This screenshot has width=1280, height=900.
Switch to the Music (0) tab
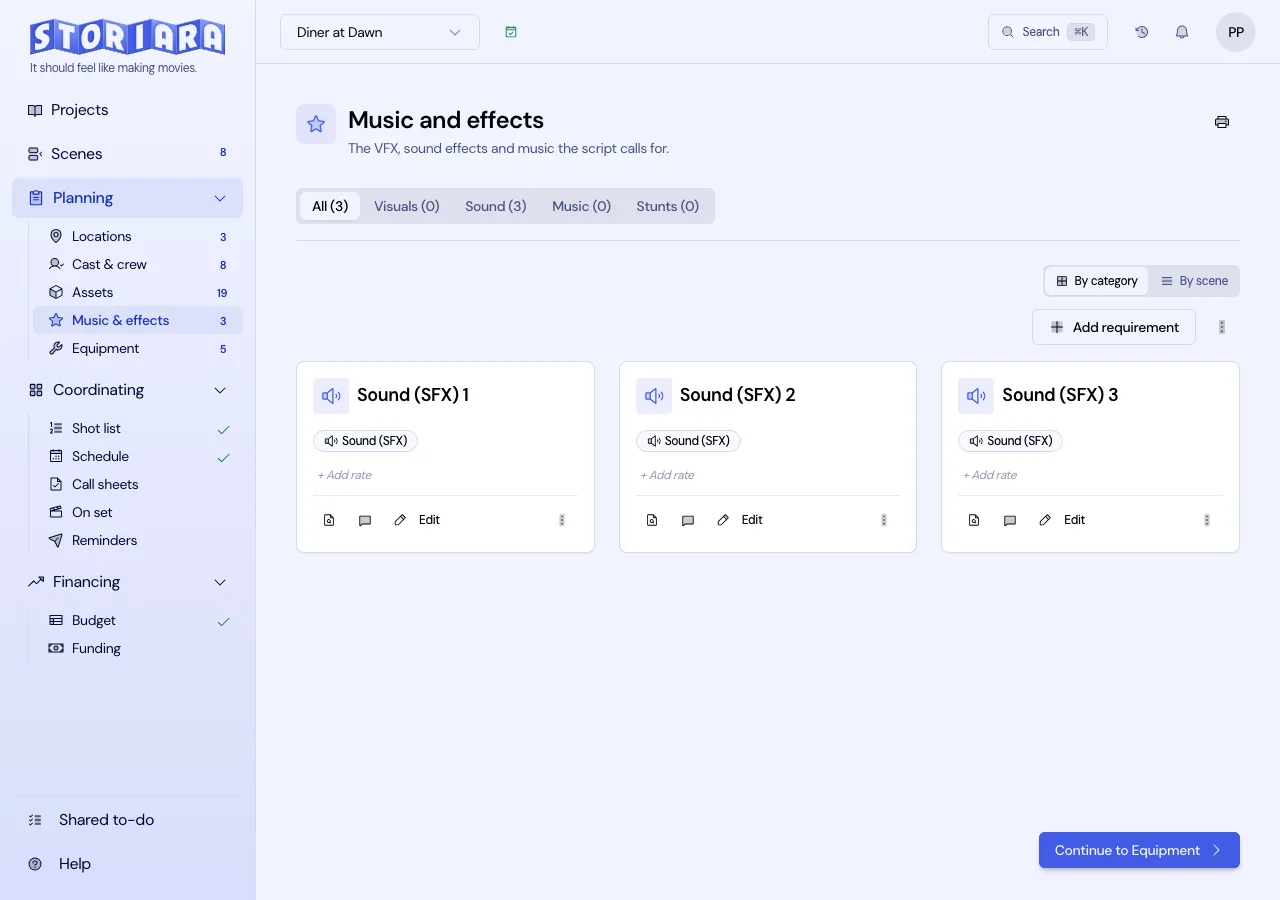pyautogui.click(x=582, y=206)
